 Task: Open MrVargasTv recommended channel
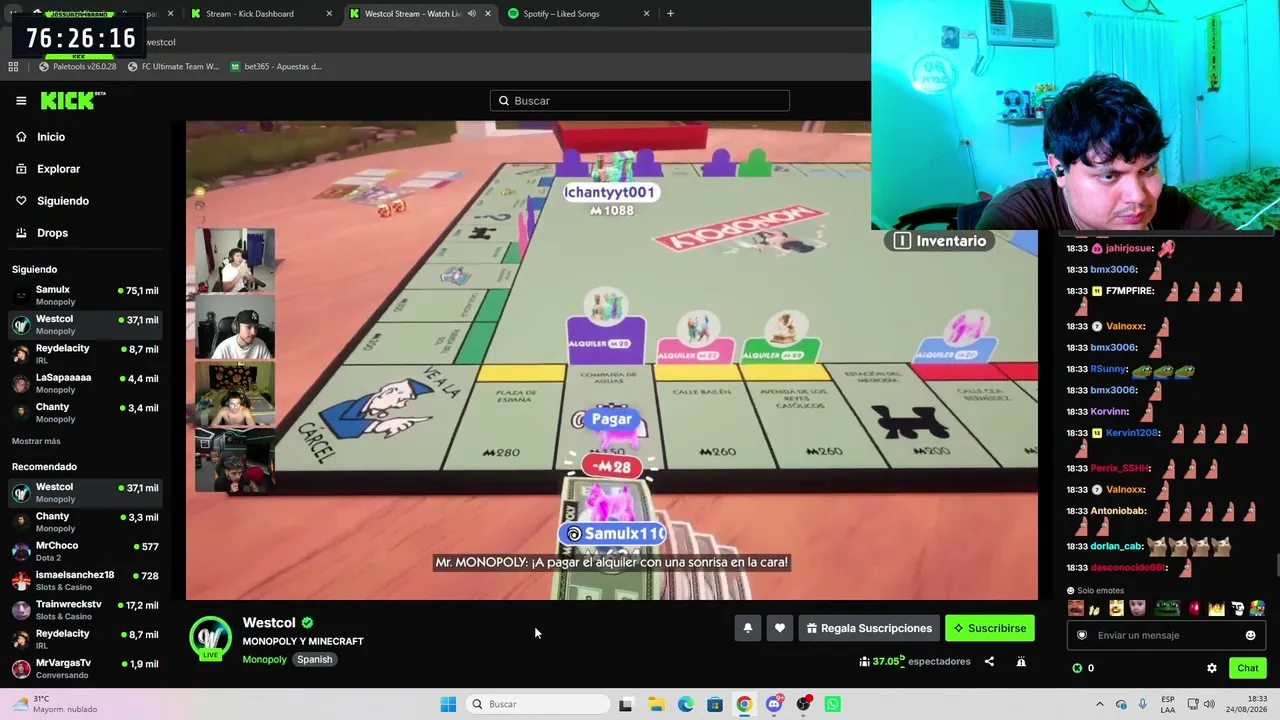pyautogui.click(x=85, y=668)
